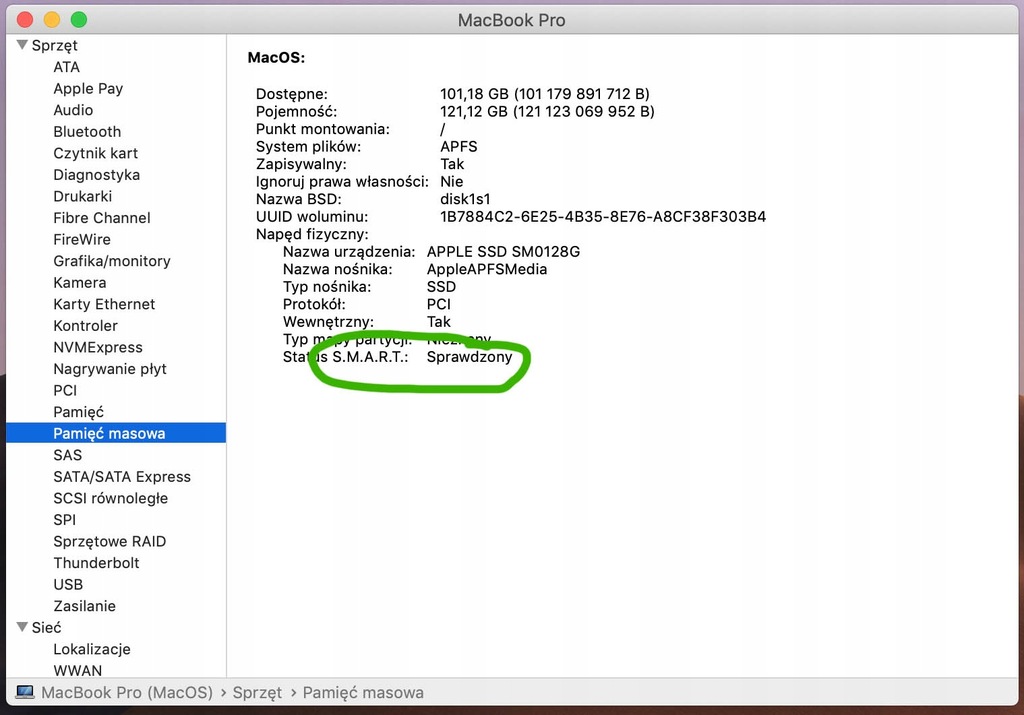Viewport: 1024px width, 715px height.
Task: Open SAS entry
Action: pyautogui.click(x=67, y=454)
